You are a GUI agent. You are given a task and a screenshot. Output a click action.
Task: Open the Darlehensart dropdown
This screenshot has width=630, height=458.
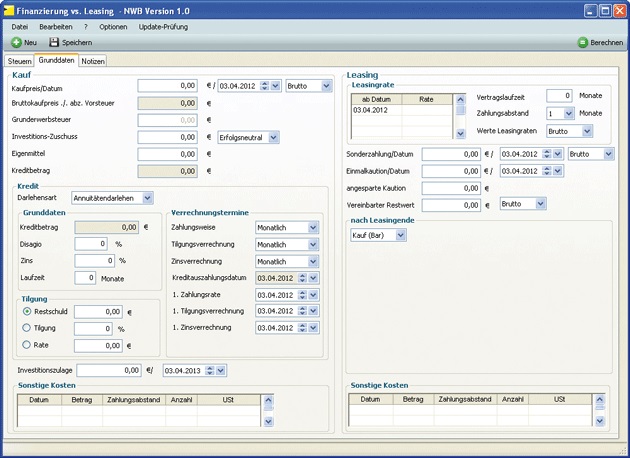148,198
